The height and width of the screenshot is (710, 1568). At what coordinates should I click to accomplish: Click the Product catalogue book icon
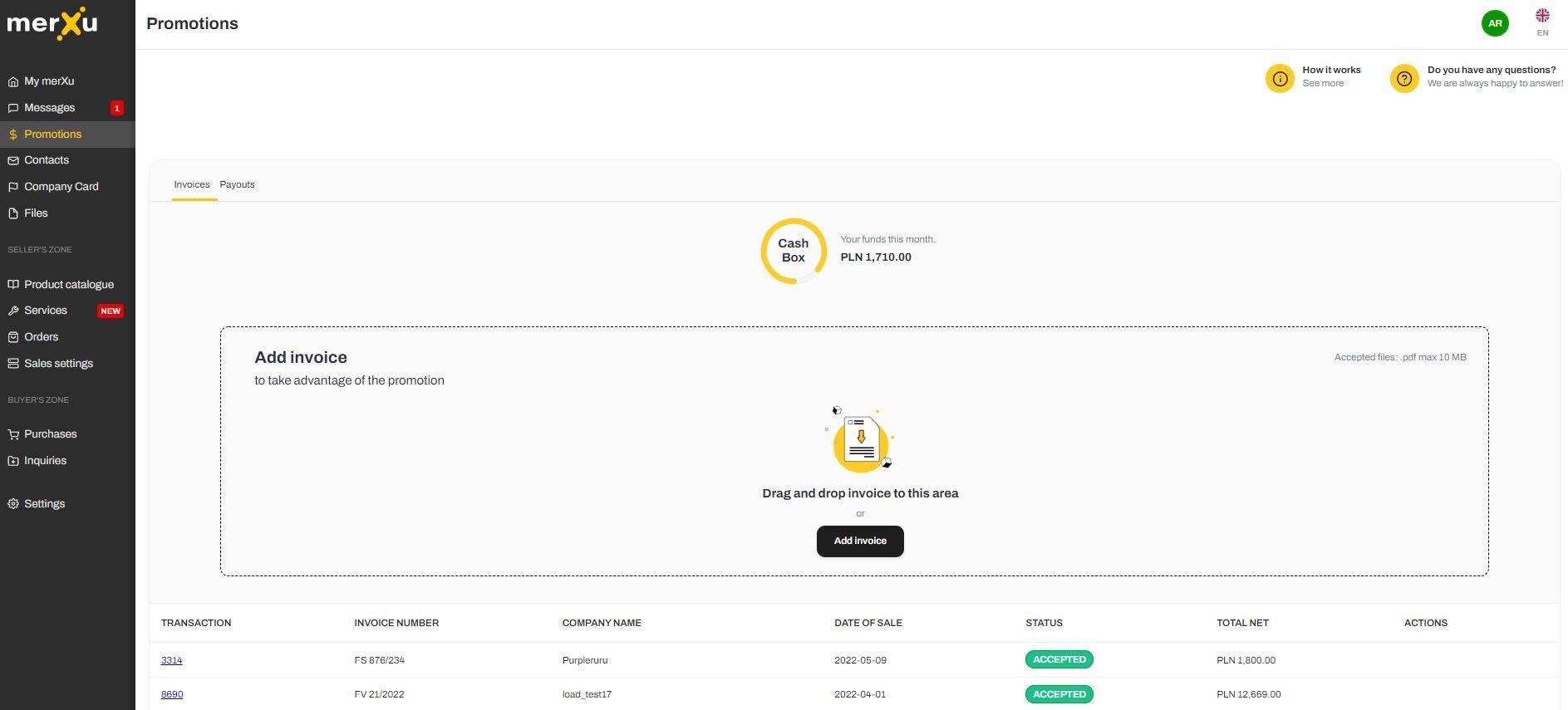(13, 284)
